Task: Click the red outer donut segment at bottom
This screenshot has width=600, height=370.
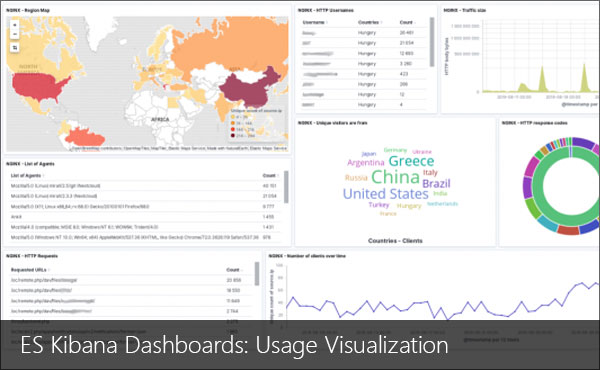Action: (x=568, y=230)
